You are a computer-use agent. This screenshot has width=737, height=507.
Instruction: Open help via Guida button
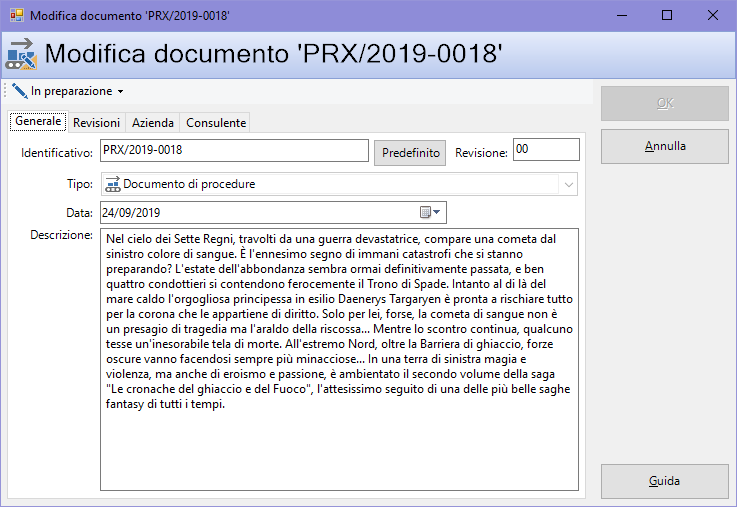click(665, 481)
